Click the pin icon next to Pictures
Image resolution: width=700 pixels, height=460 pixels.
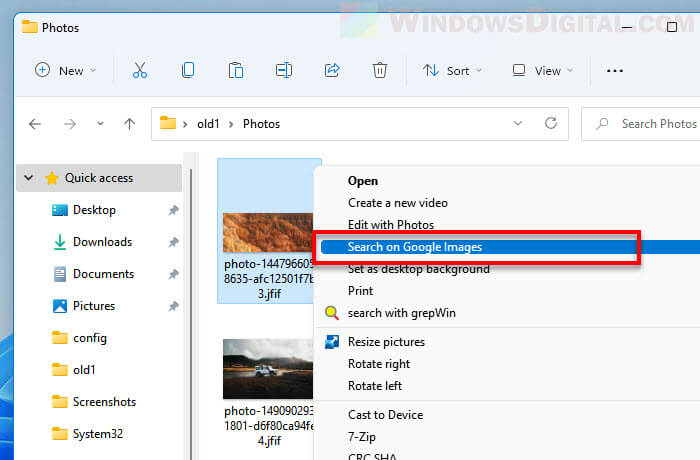pyautogui.click(x=173, y=306)
